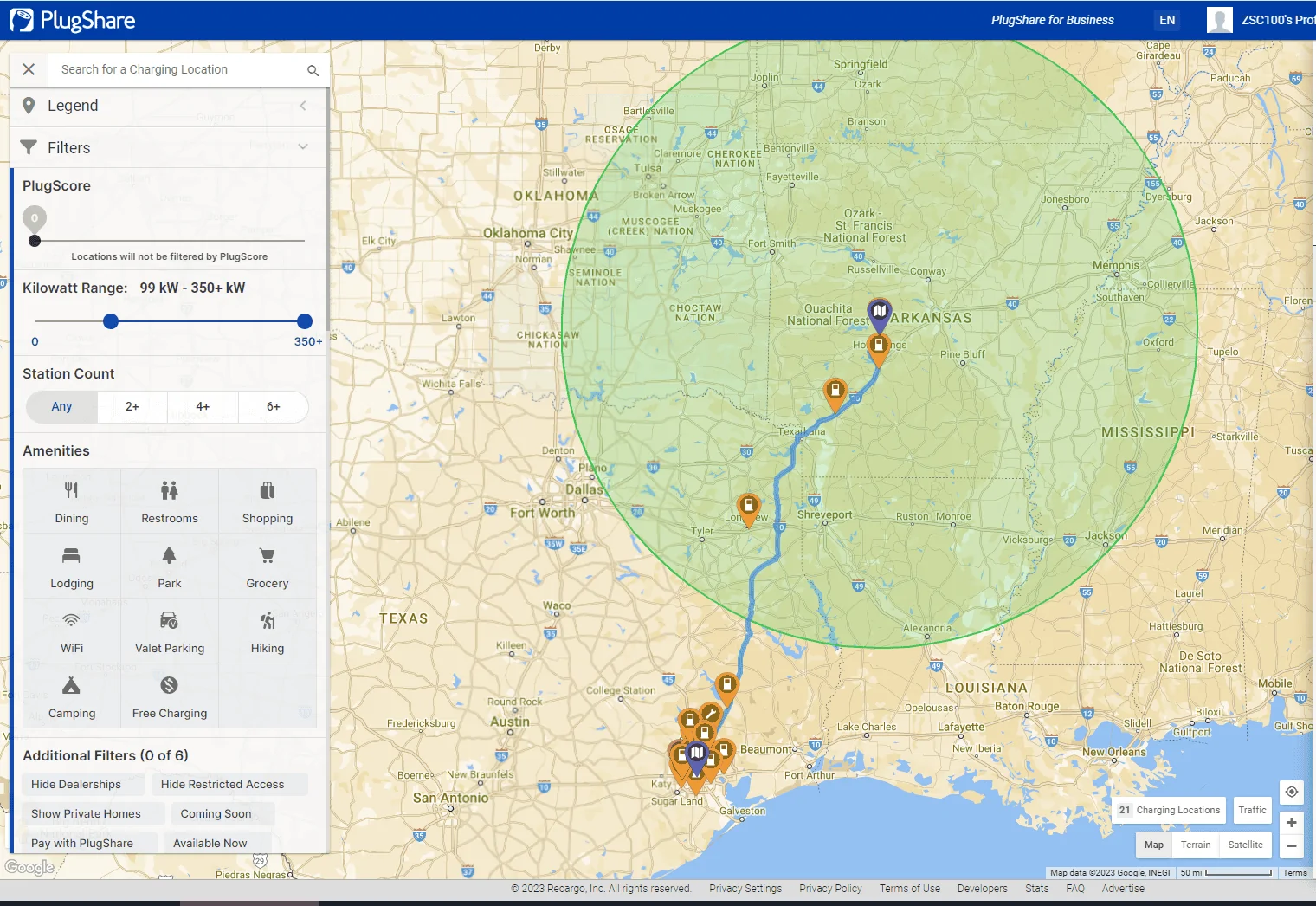Select 2+ station count option
Screen dimensions: 1316x906
[x=132, y=406]
